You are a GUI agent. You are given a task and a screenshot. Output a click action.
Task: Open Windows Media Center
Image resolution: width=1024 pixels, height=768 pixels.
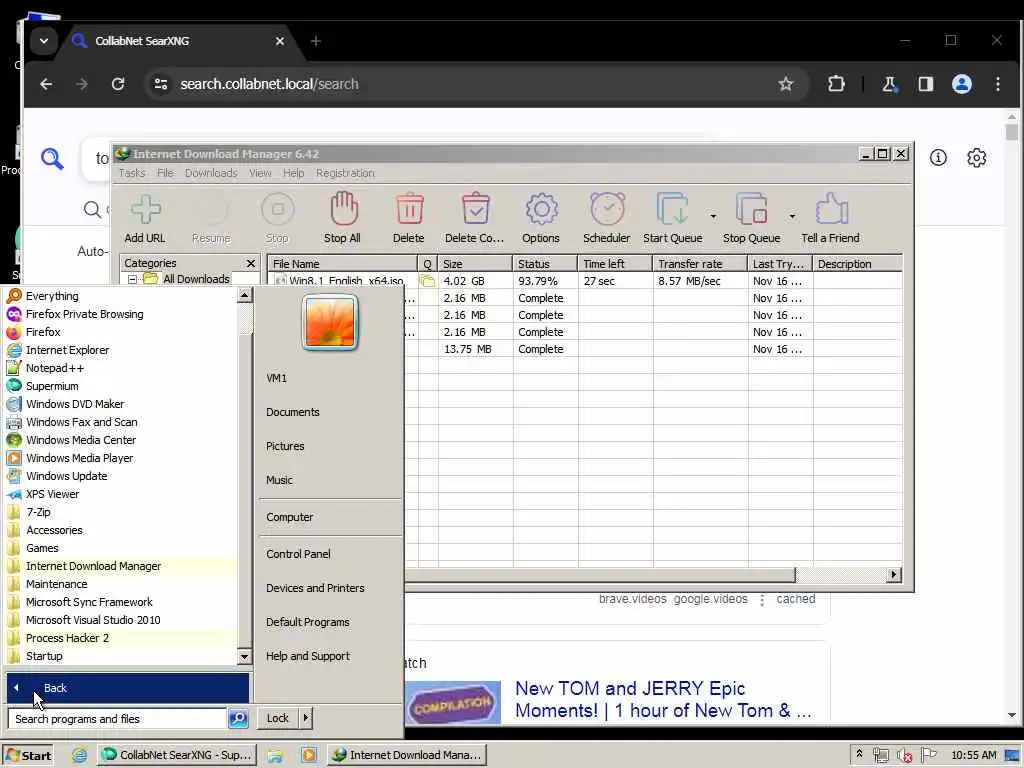121,440
